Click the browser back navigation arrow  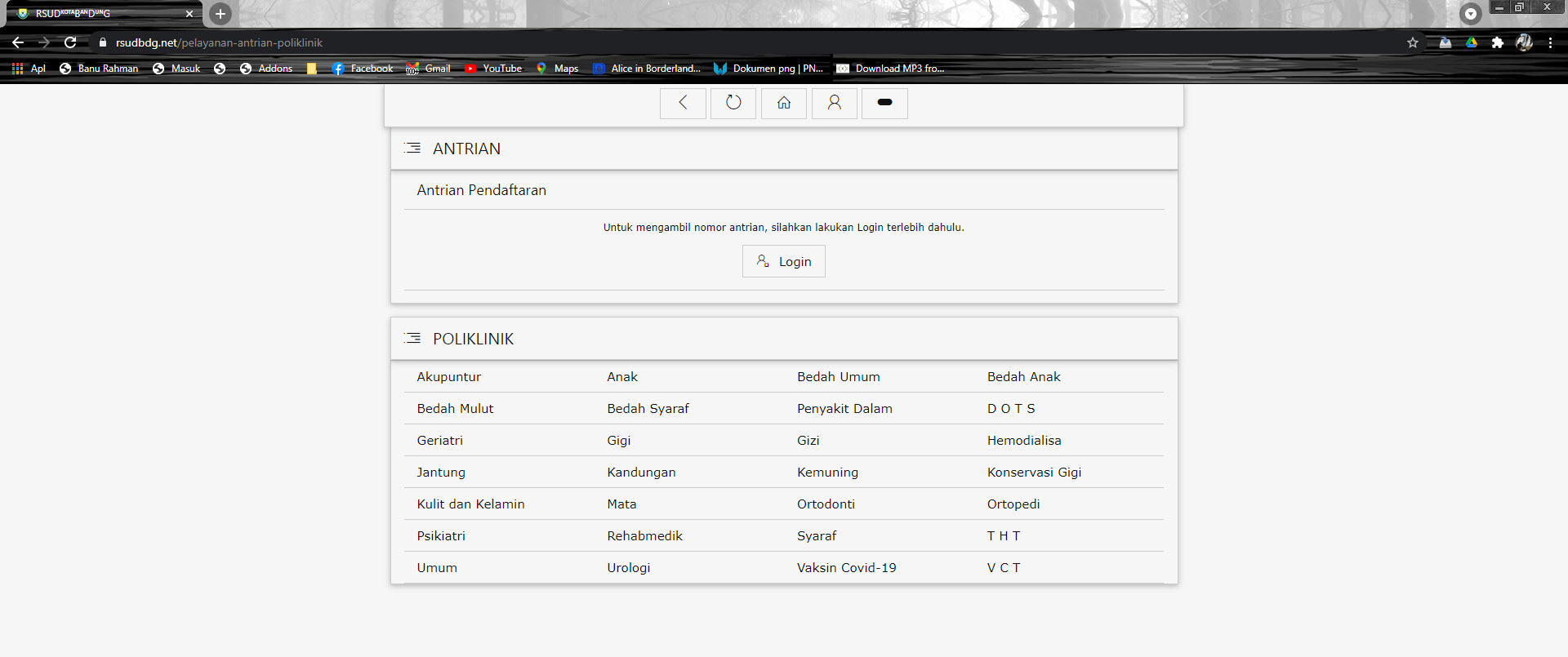point(18,42)
